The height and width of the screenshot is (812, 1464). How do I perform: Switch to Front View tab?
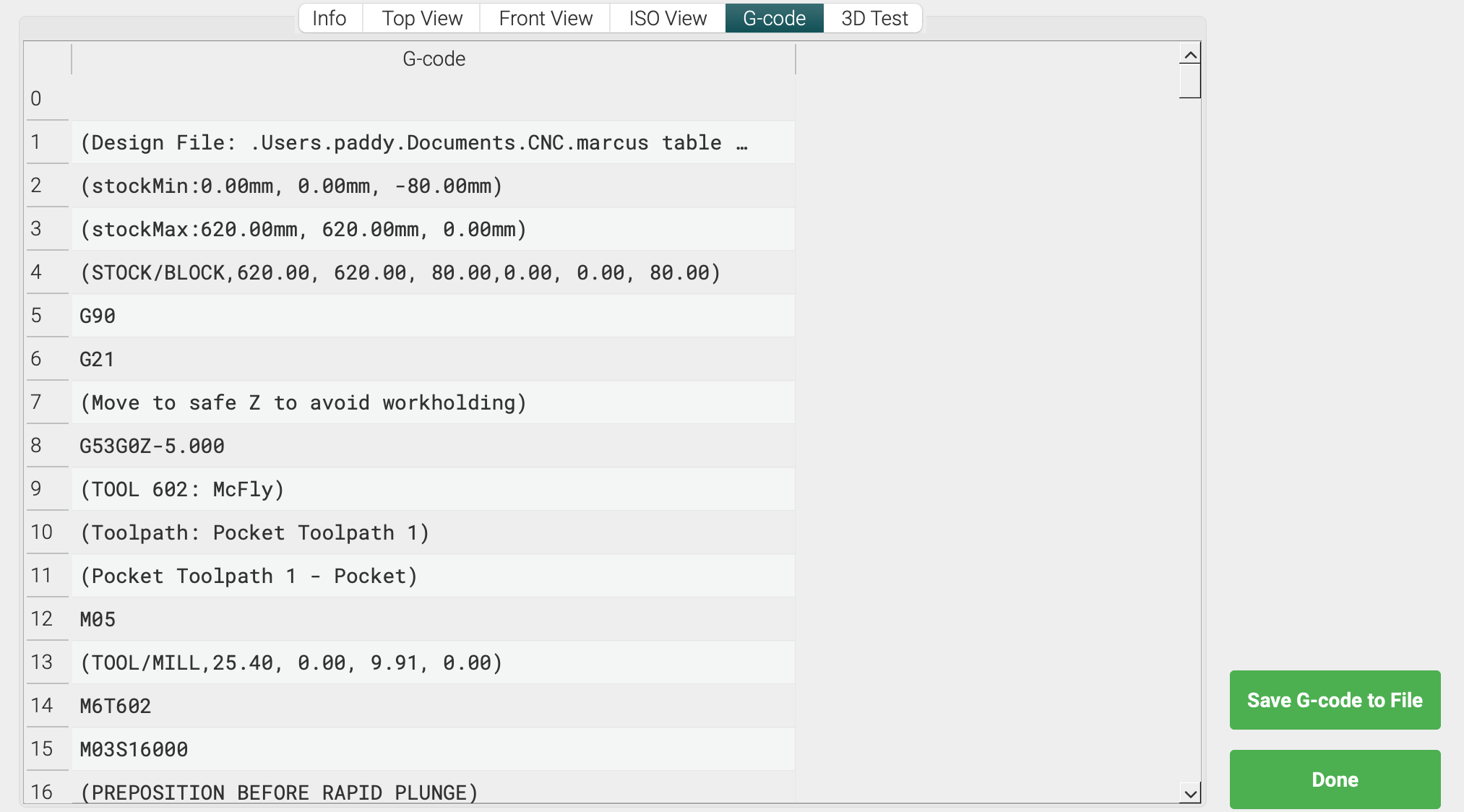[546, 18]
